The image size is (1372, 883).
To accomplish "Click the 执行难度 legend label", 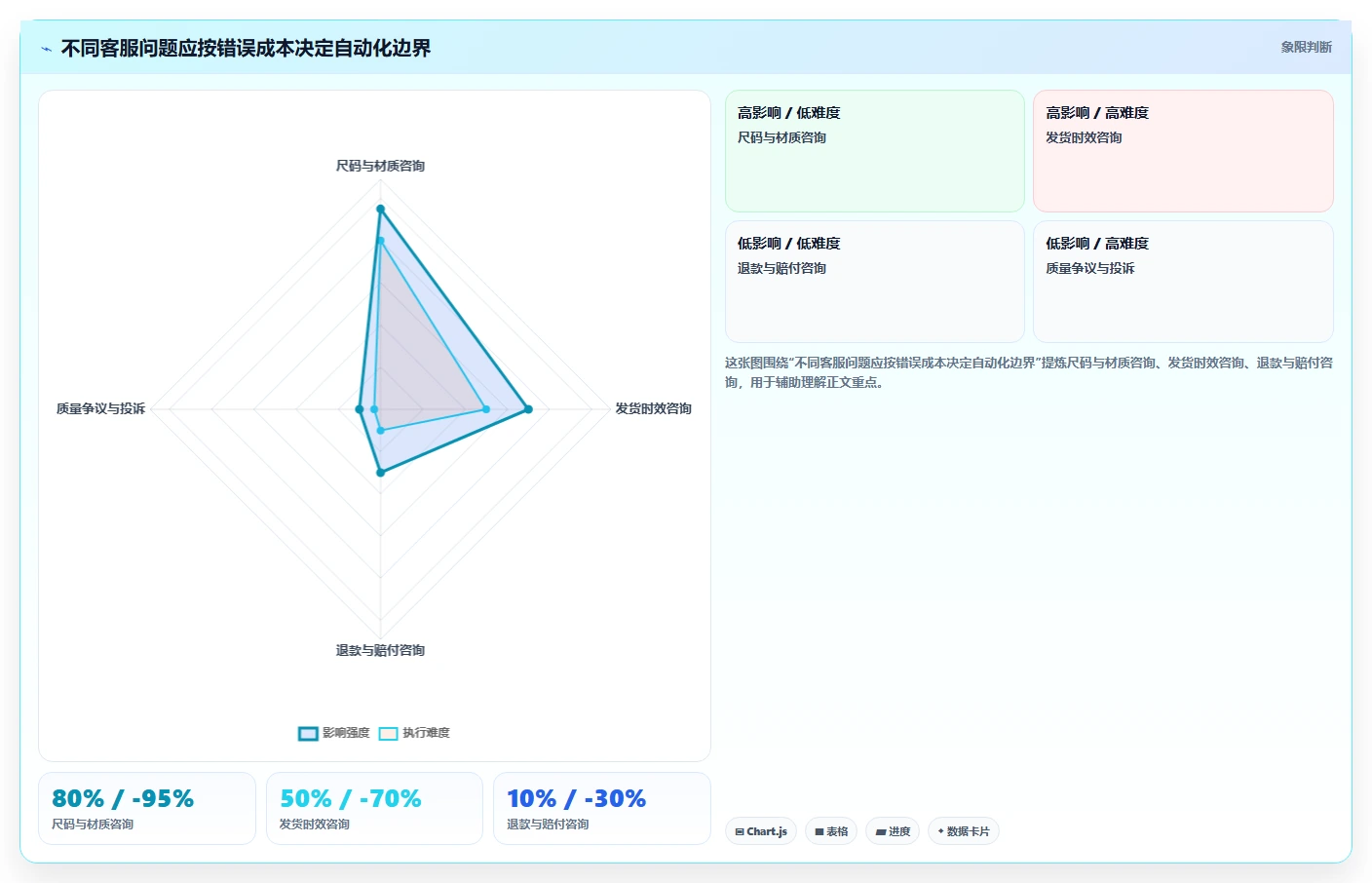I will pos(426,733).
